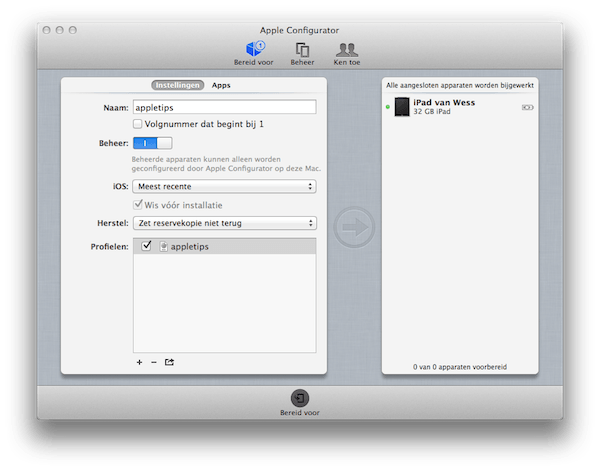The image size is (600, 471).
Task: Click the bottom Bereid voor button
Action: pyautogui.click(x=300, y=402)
